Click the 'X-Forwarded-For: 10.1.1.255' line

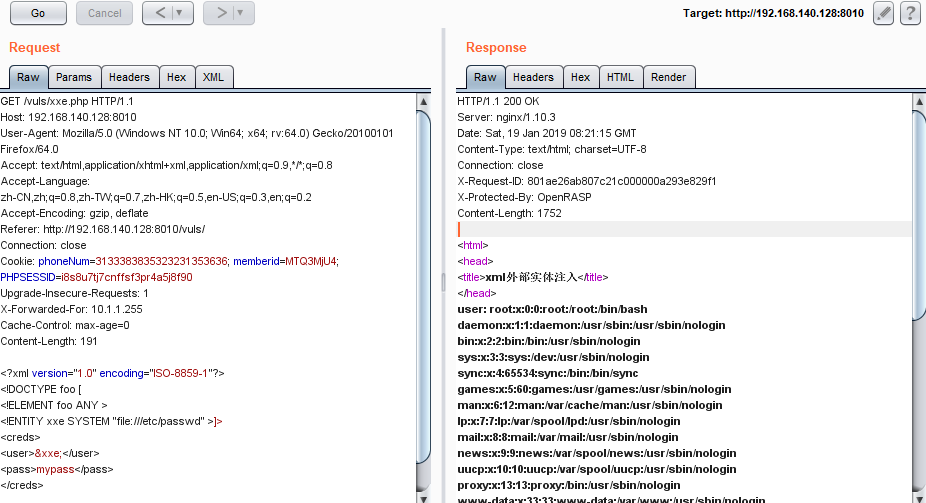[x=71, y=309]
